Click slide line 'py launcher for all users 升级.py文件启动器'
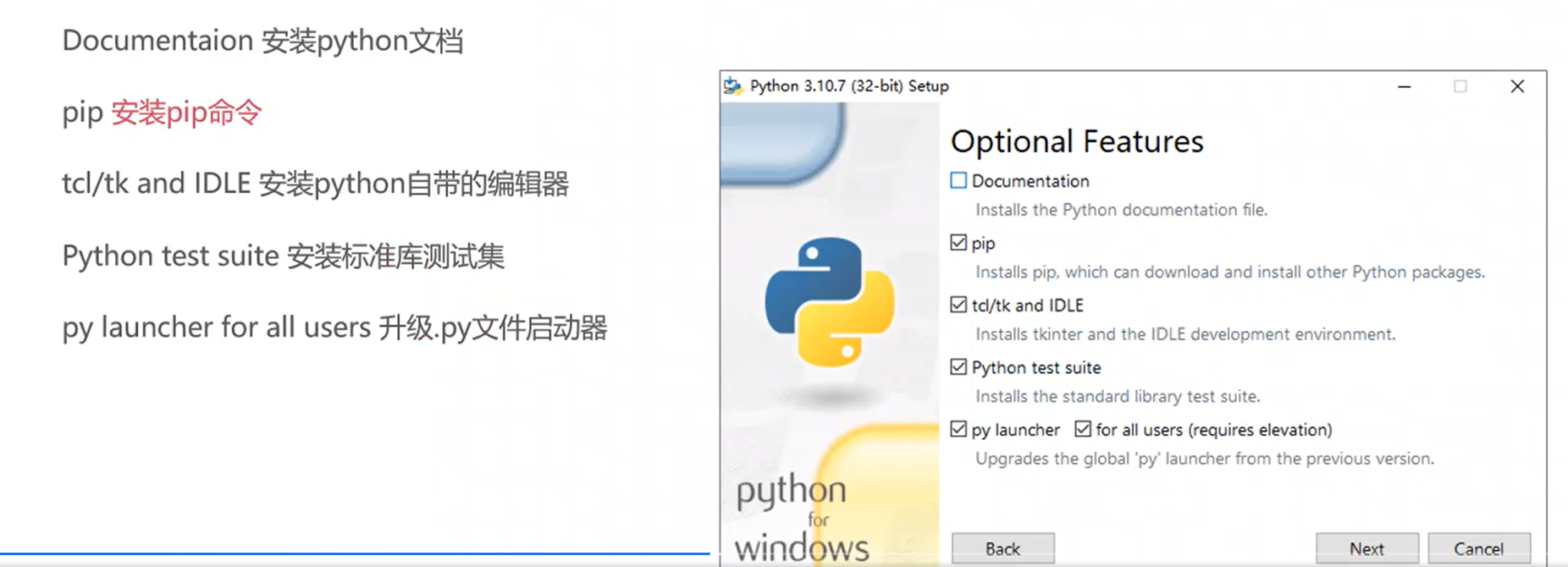Viewport: 1568px width, 567px height. (334, 328)
